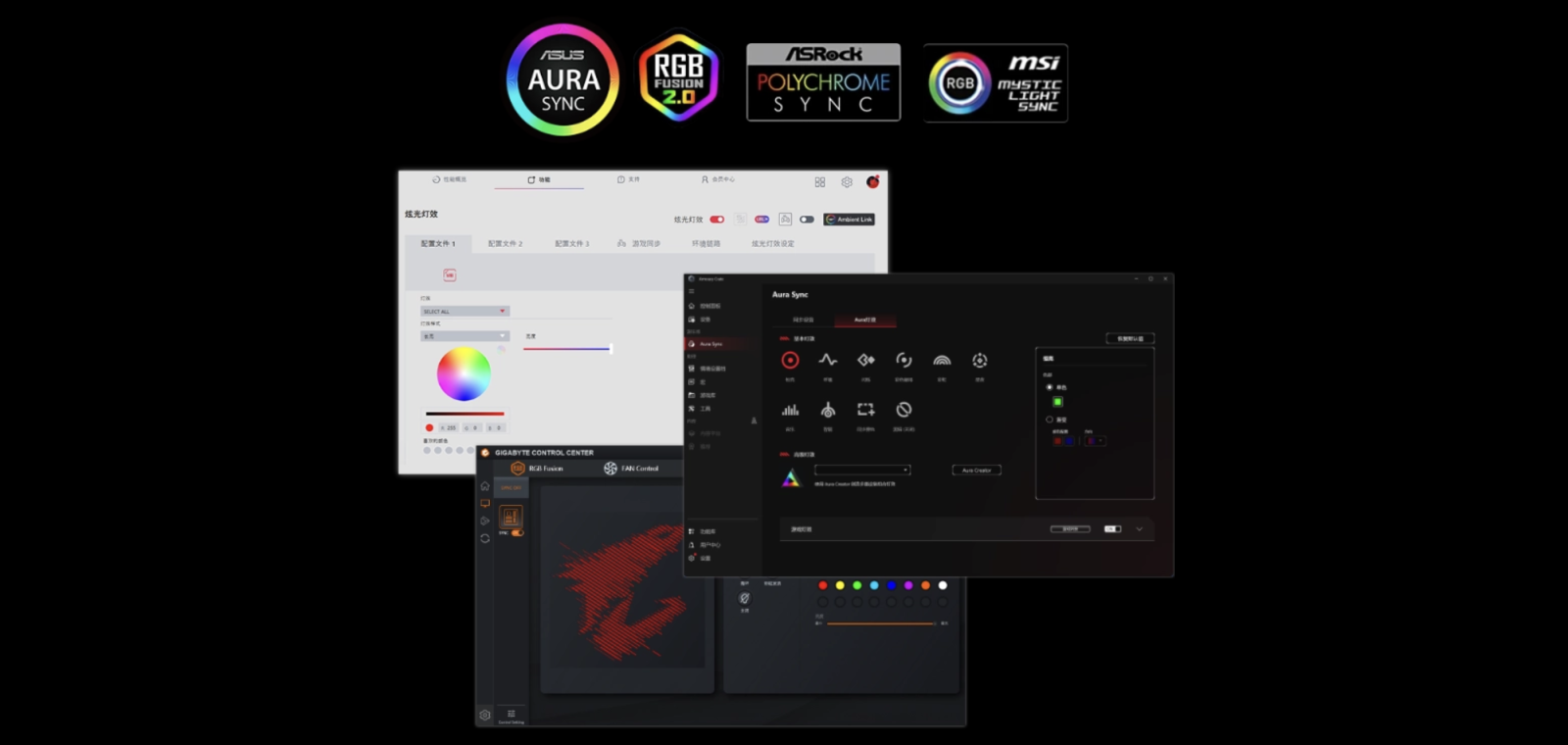Select the single color radio button in Aura Sync
The width and height of the screenshot is (1568, 745).
pyautogui.click(x=1050, y=387)
